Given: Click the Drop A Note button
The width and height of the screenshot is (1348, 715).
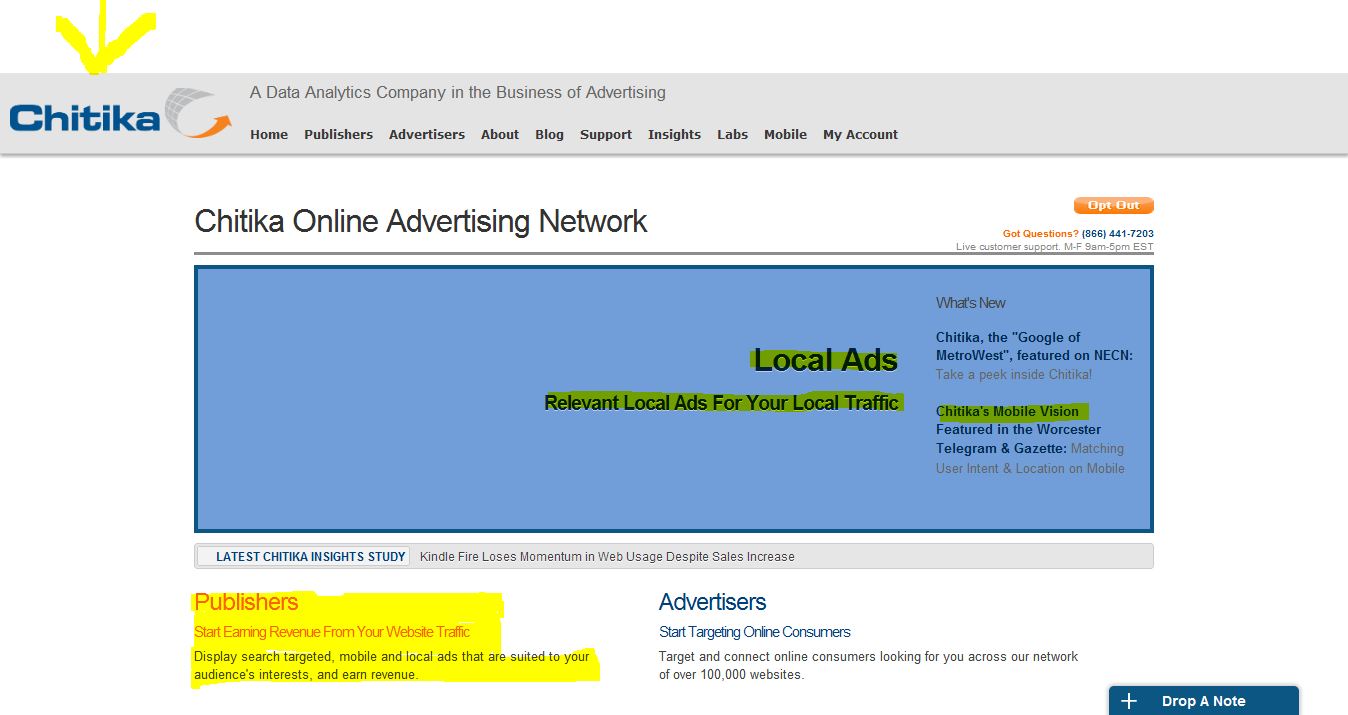Looking at the screenshot, I should pyautogui.click(x=1204, y=701).
